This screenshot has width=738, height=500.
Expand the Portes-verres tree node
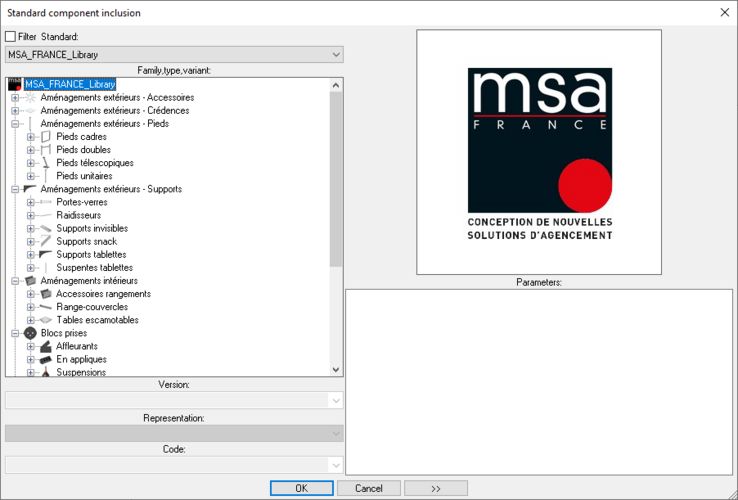coord(31,202)
